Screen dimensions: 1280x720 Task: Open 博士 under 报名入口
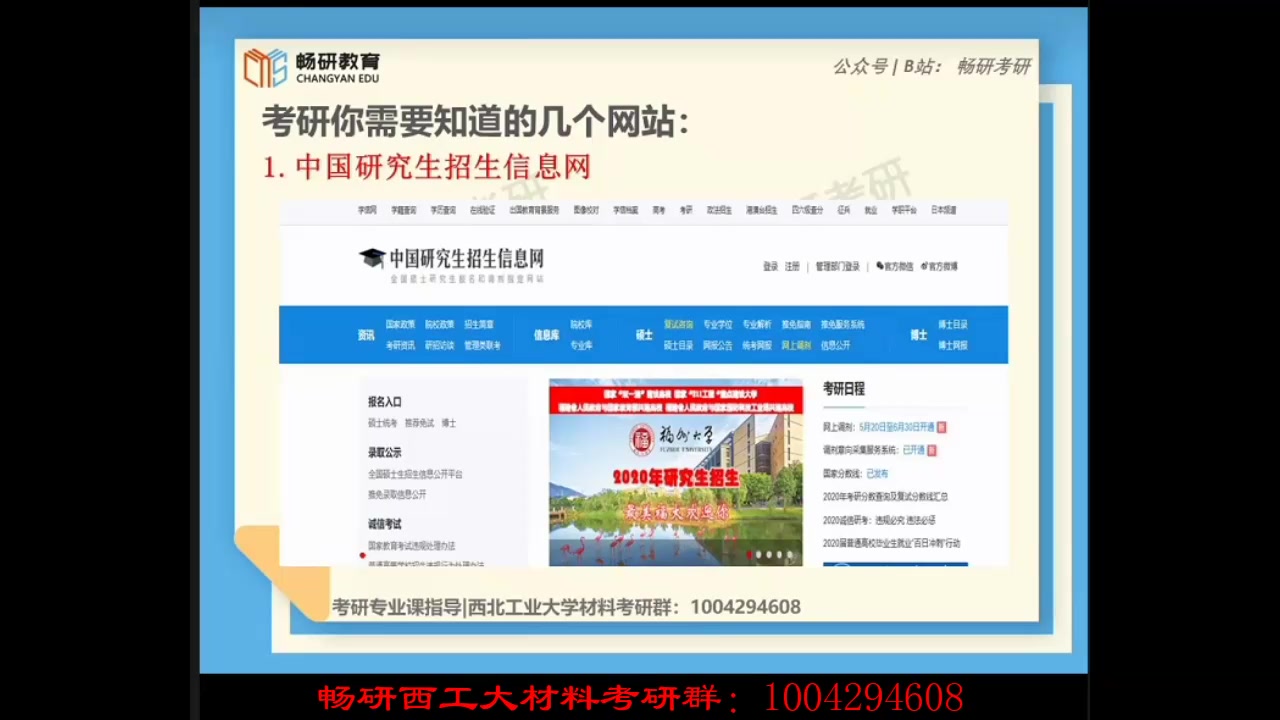(x=449, y=423)
